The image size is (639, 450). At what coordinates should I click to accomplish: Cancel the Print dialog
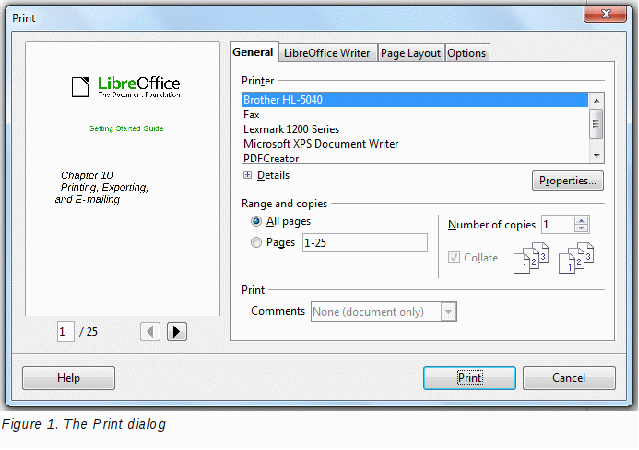(569, 378)
